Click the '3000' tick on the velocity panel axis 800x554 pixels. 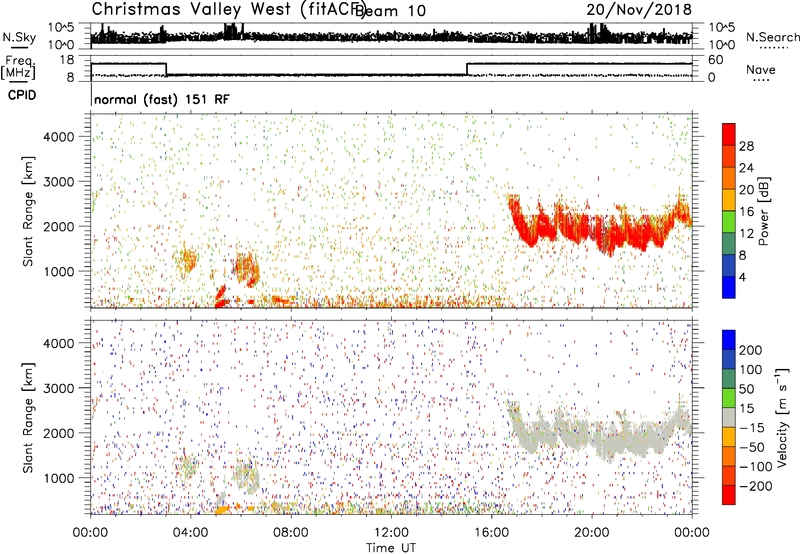(58, 388)
